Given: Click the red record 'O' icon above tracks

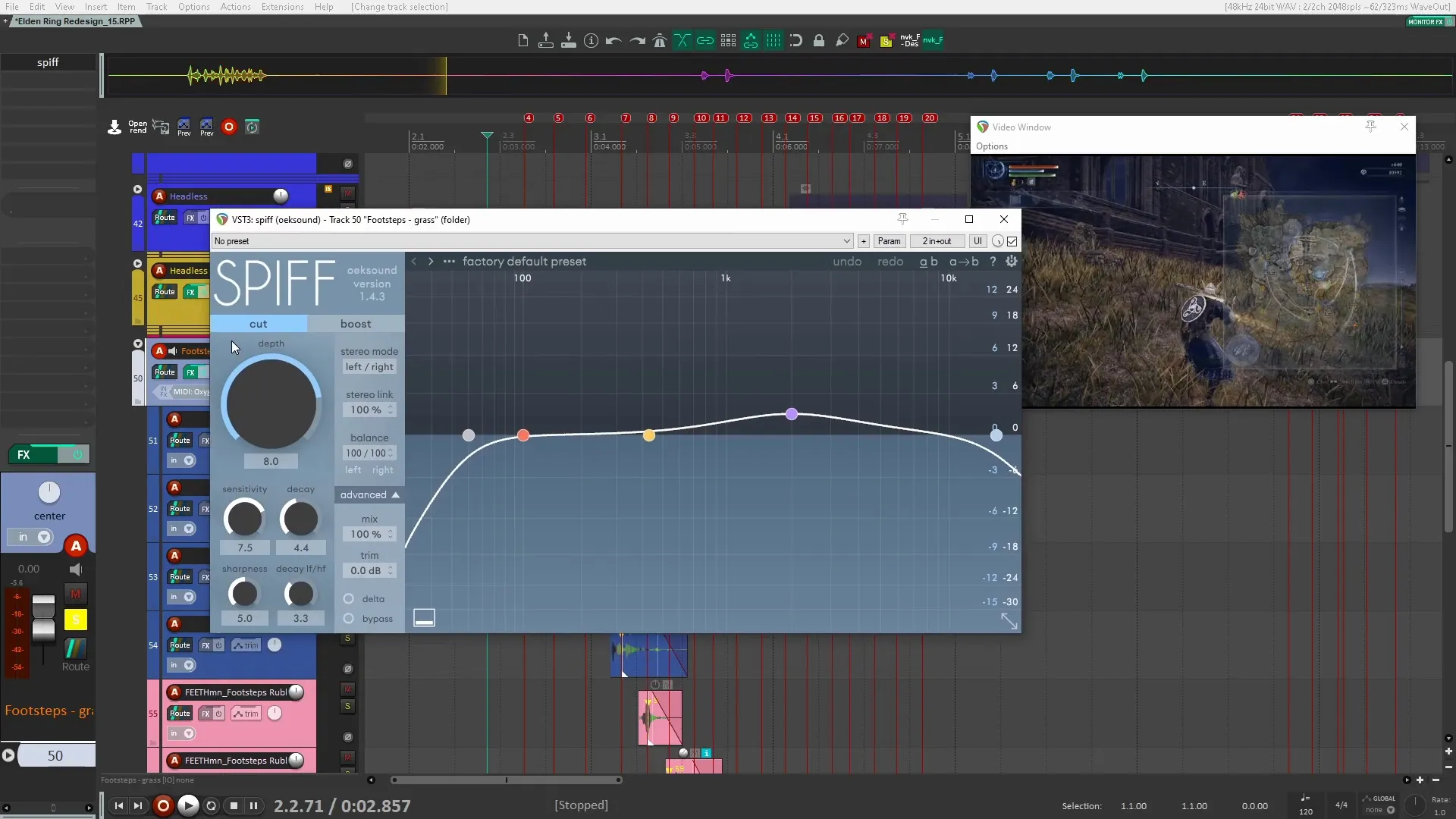Looking at the screenshot, I should 229,127.
